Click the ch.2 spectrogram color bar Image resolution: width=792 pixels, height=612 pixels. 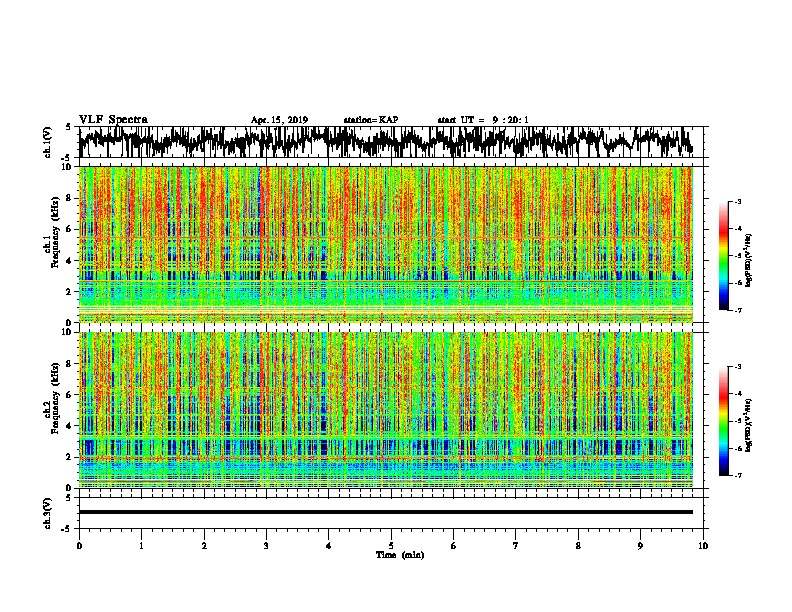pyautogui.click(x=724, y=421)
